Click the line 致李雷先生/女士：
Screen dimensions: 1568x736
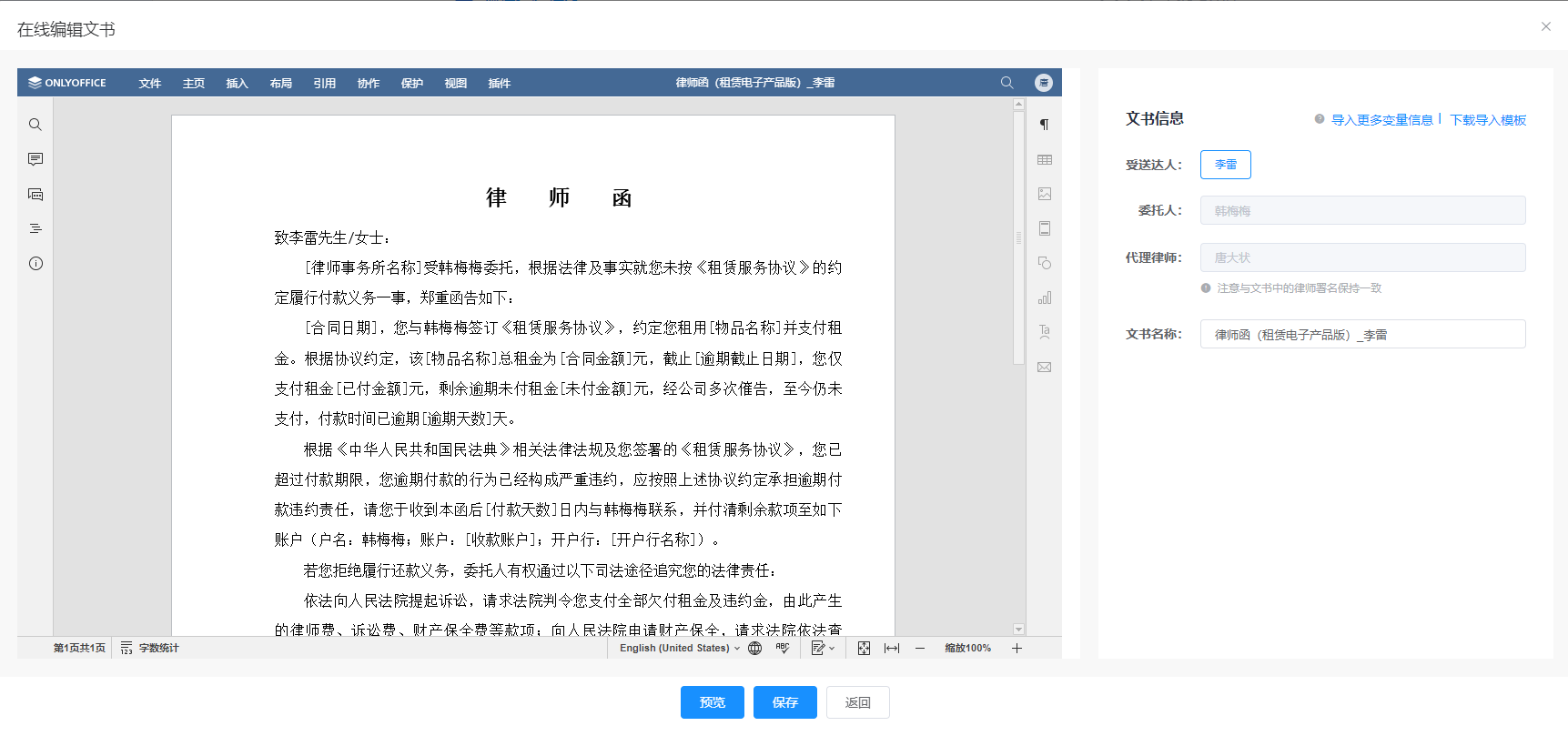[333, 237]
